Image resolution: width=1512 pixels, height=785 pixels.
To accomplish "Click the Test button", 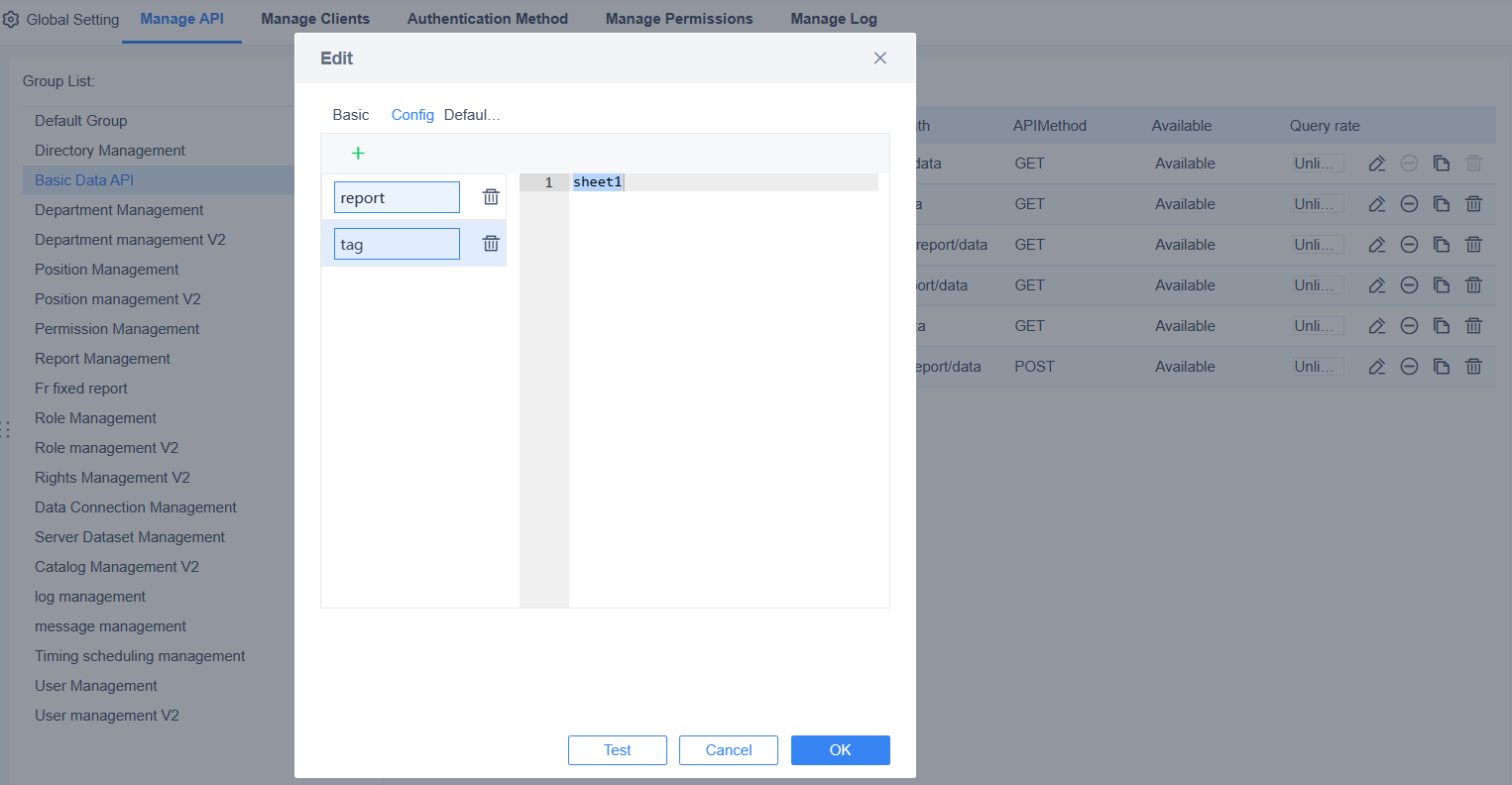I will point(618,750).
